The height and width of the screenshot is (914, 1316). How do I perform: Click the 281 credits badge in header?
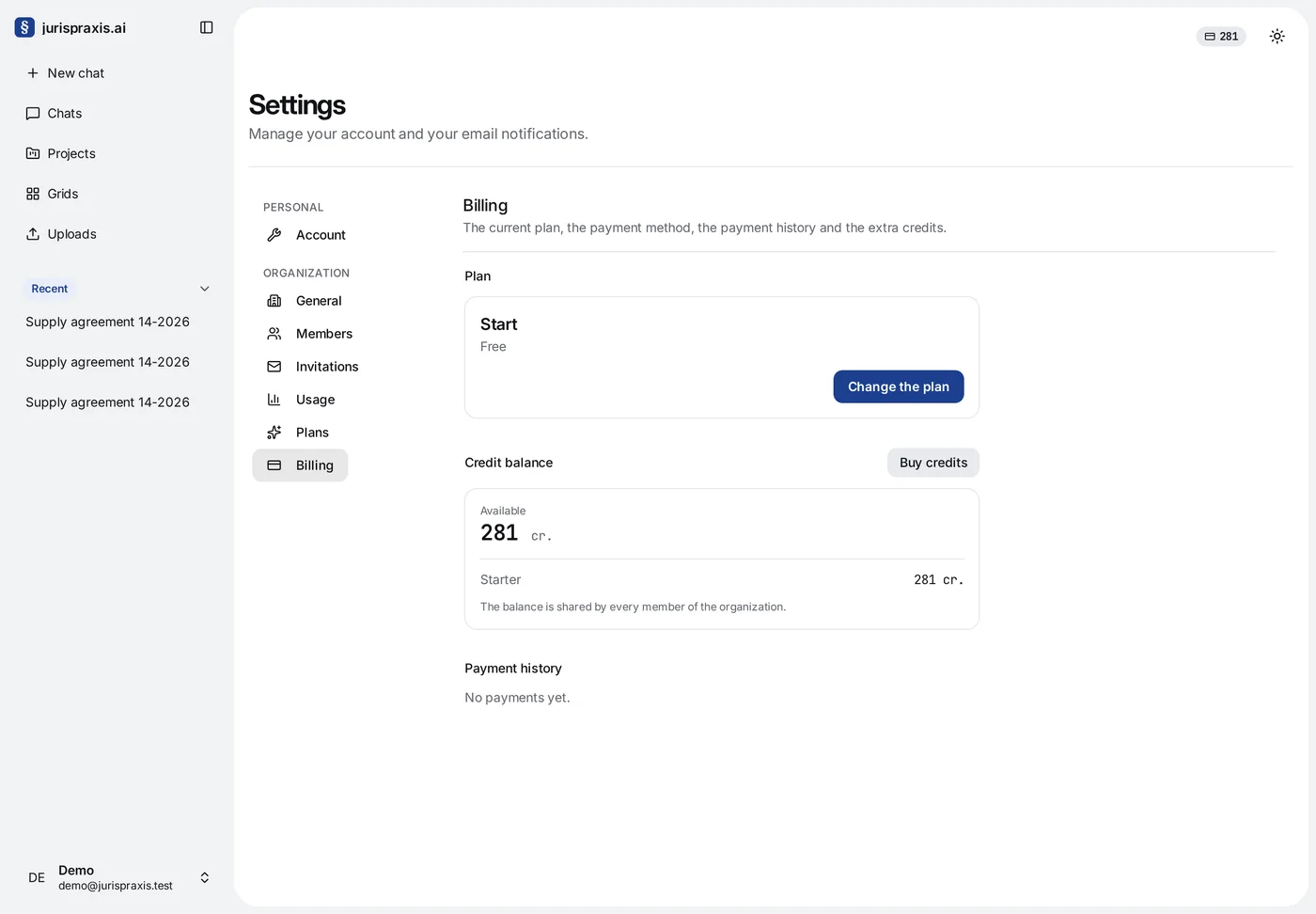(x=1221, y=37)
